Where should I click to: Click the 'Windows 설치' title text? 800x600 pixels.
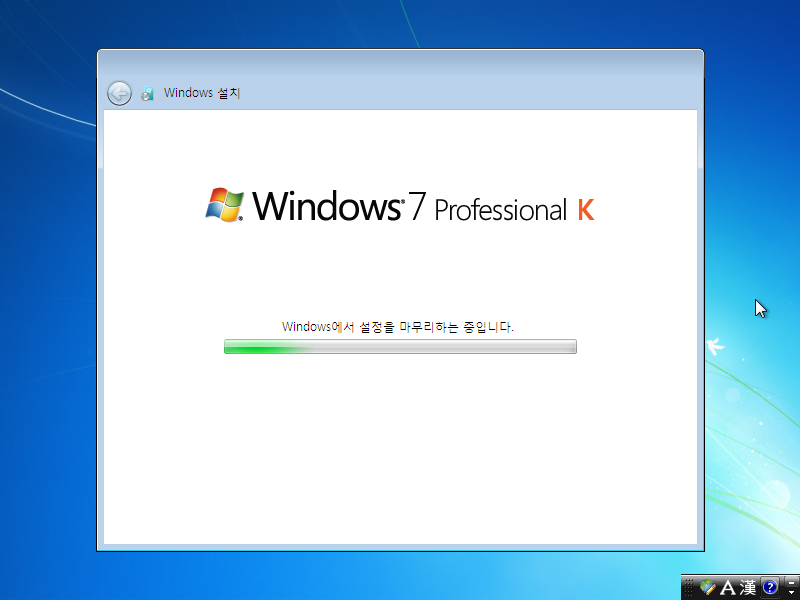[202, 93]
